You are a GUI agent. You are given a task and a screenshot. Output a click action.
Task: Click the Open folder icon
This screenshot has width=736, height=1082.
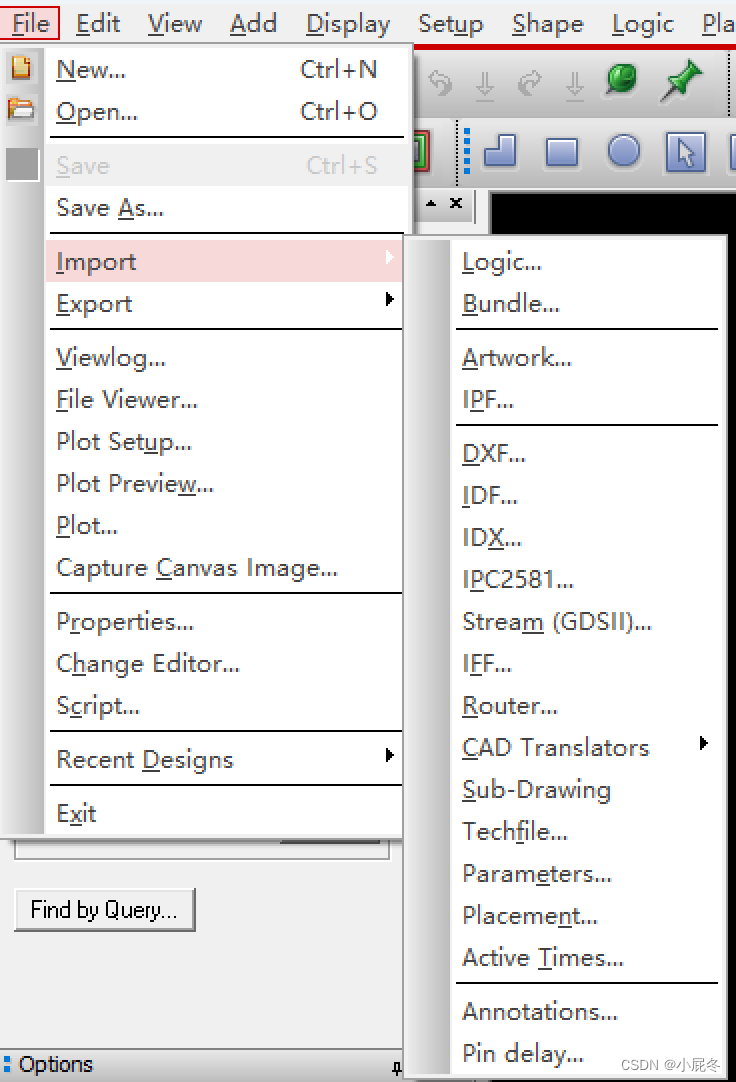[x=21, y=109]
